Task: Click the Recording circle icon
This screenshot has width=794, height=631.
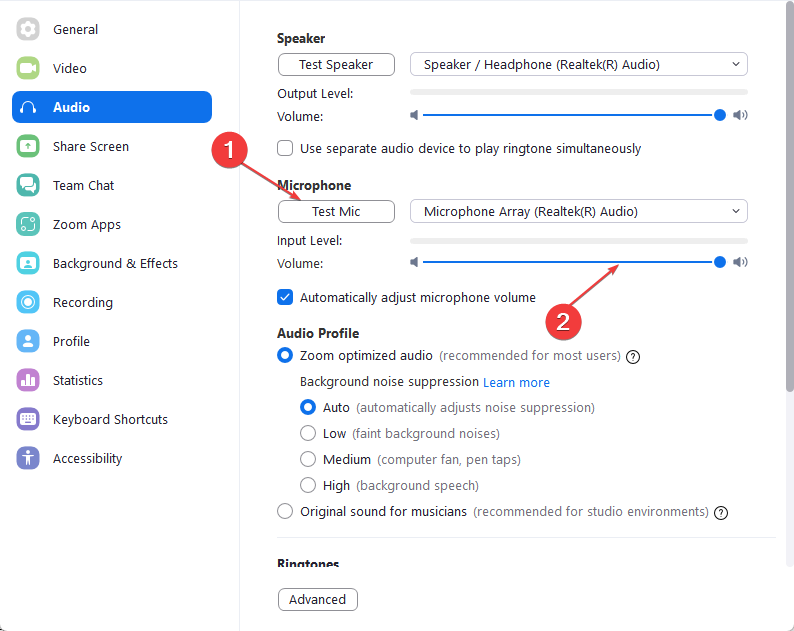Action: [x=28, y=303]
